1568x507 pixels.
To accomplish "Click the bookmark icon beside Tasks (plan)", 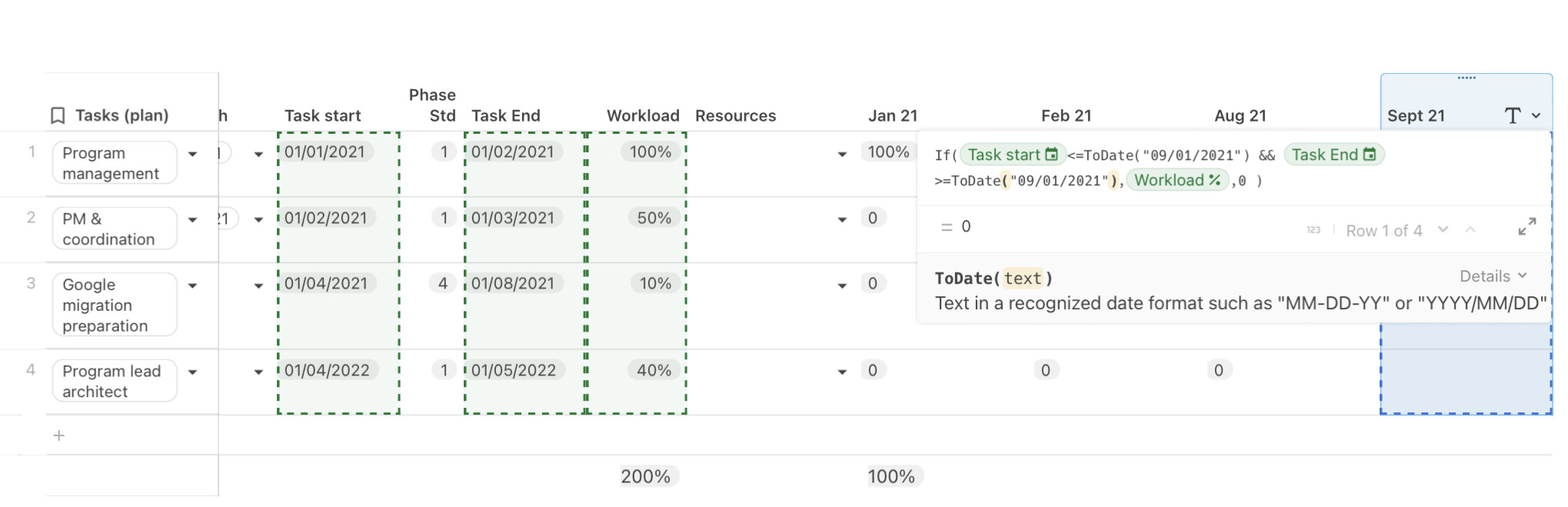I will click(x=58, y=116).
